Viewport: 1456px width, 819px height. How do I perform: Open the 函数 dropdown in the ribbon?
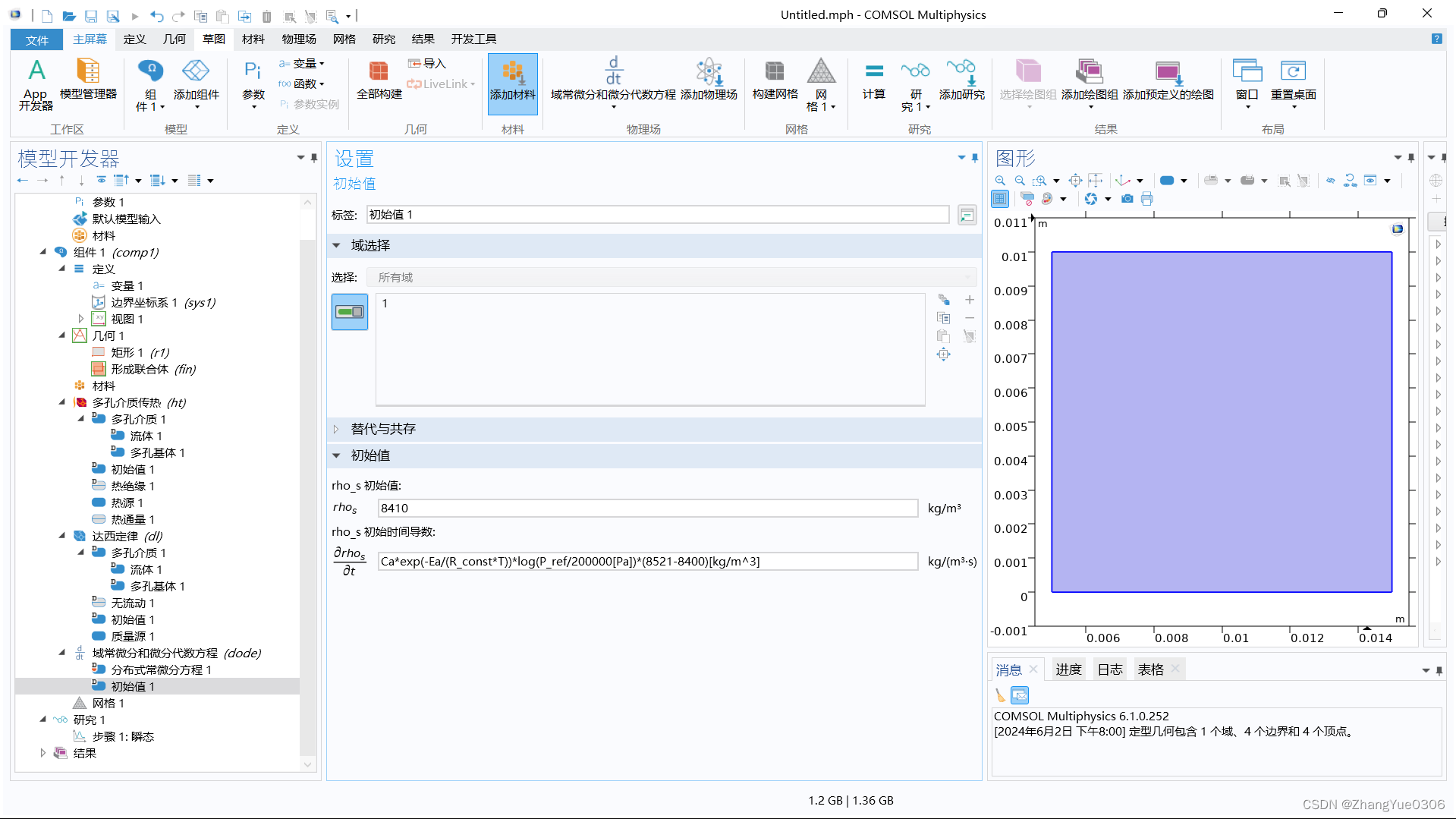pyautogui.click(x=302, y=83)
